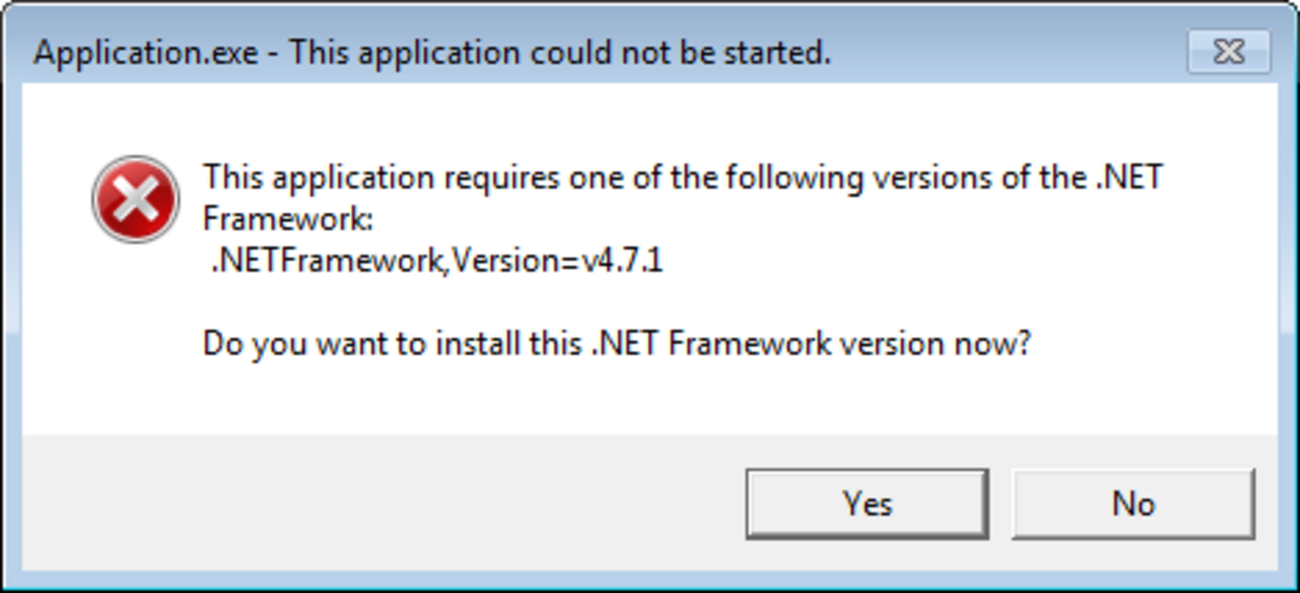Click blank white space right of 'v4.7.1'
Image resolution: width=1300 pixels, height=593 pixels.
point(900,262)
